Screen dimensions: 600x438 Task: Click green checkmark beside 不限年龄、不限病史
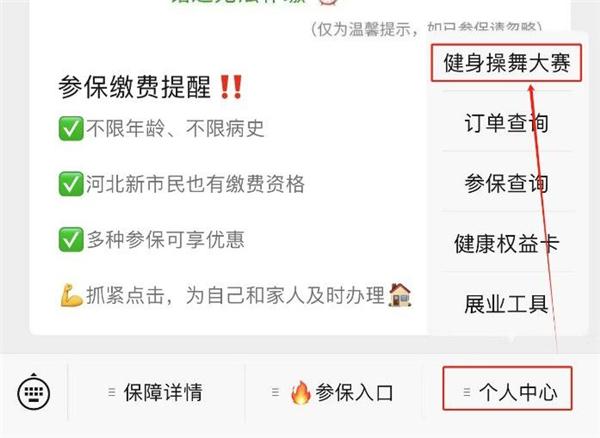click(71, 129)
